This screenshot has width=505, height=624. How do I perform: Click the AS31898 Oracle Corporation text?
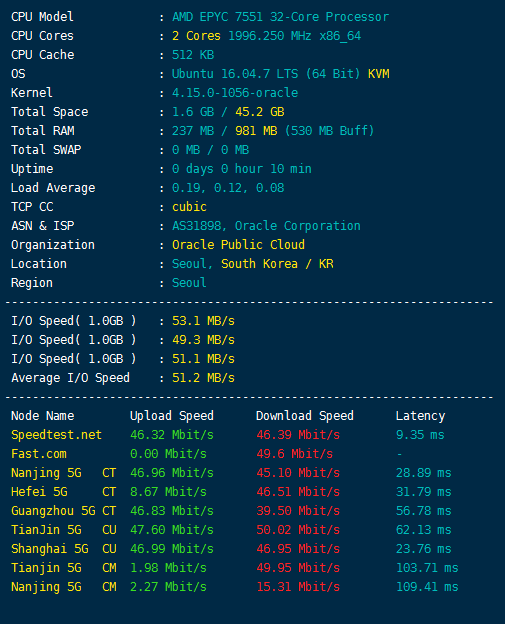pyautogui.click(x=266, y=226)
